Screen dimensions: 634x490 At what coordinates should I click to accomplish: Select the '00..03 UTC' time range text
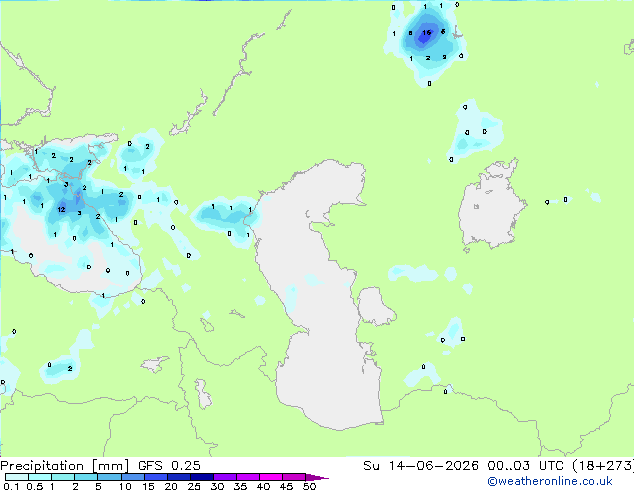(x=525, y=466)
